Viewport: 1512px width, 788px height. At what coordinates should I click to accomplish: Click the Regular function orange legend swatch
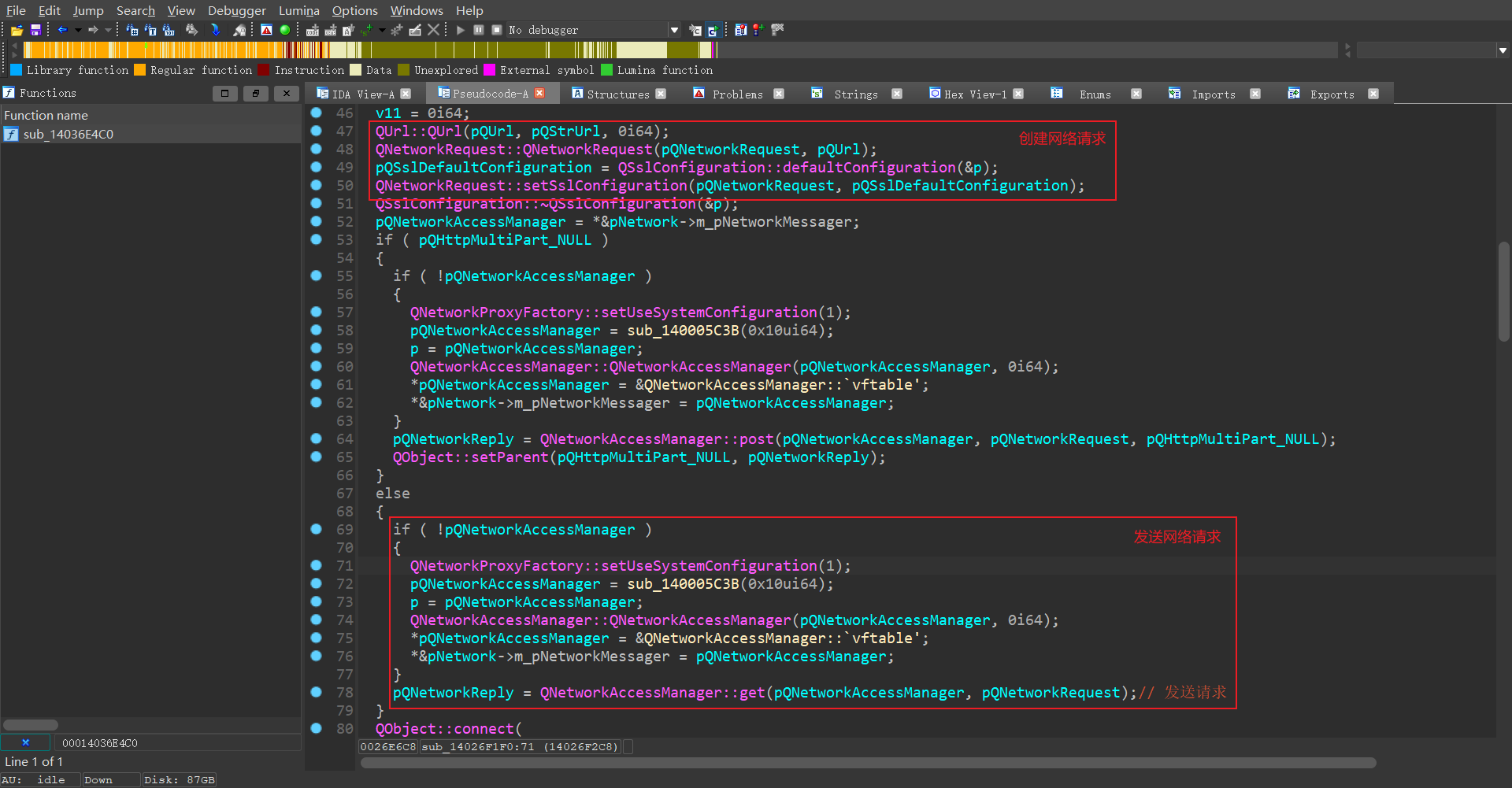(x=140, y=70)
